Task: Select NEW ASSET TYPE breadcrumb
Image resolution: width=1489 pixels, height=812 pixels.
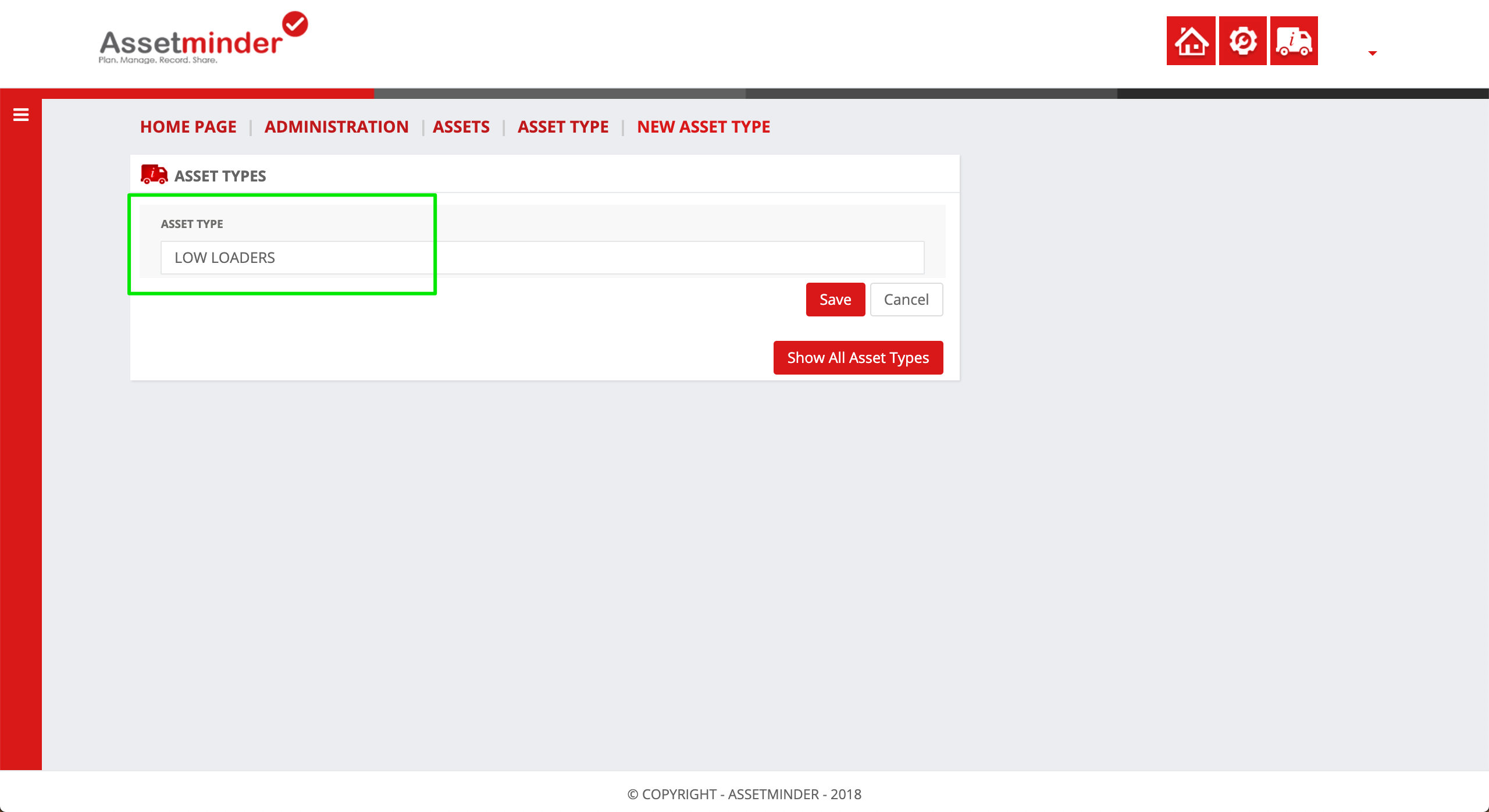Action: [703, 127]
